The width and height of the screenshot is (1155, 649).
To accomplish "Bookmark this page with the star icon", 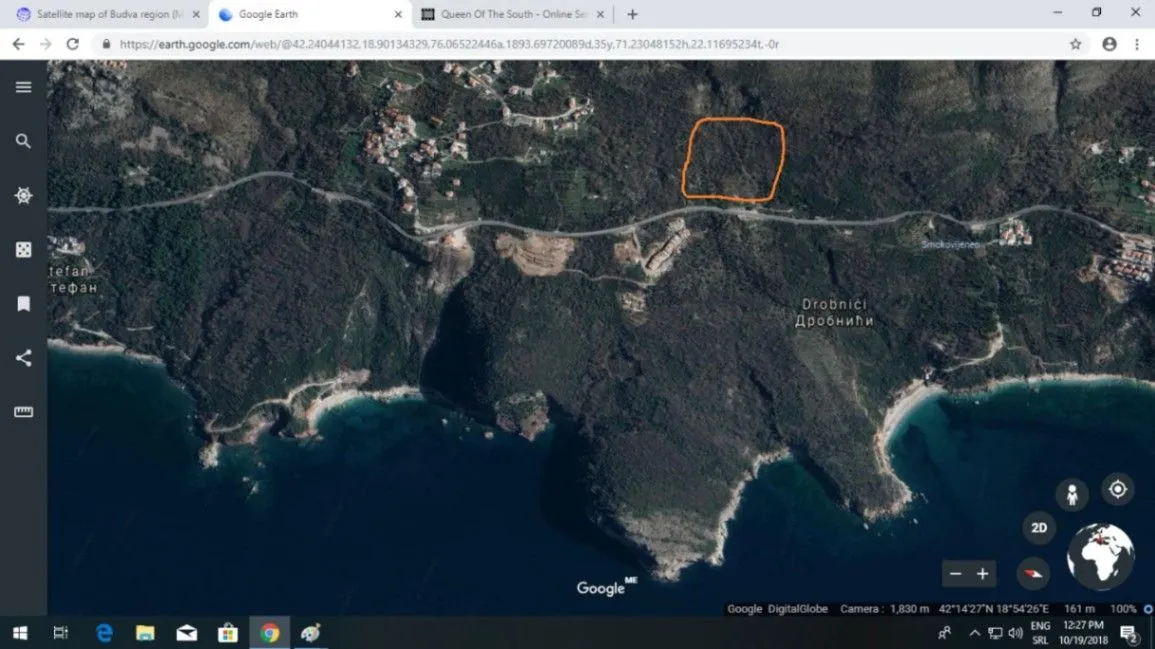I will [x=1075, y=45].
